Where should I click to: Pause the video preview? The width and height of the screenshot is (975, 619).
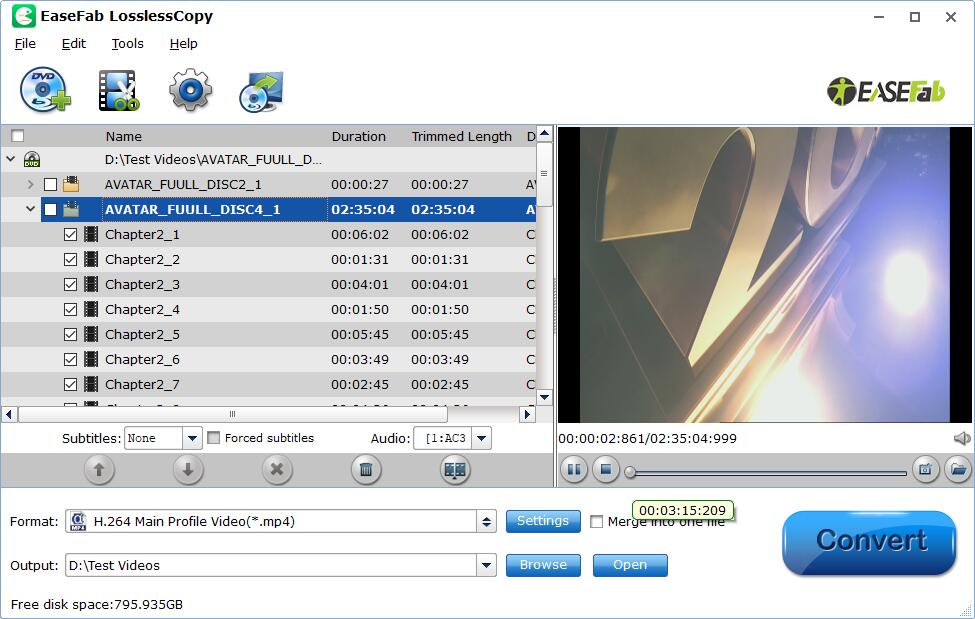[x=573, y=470]
